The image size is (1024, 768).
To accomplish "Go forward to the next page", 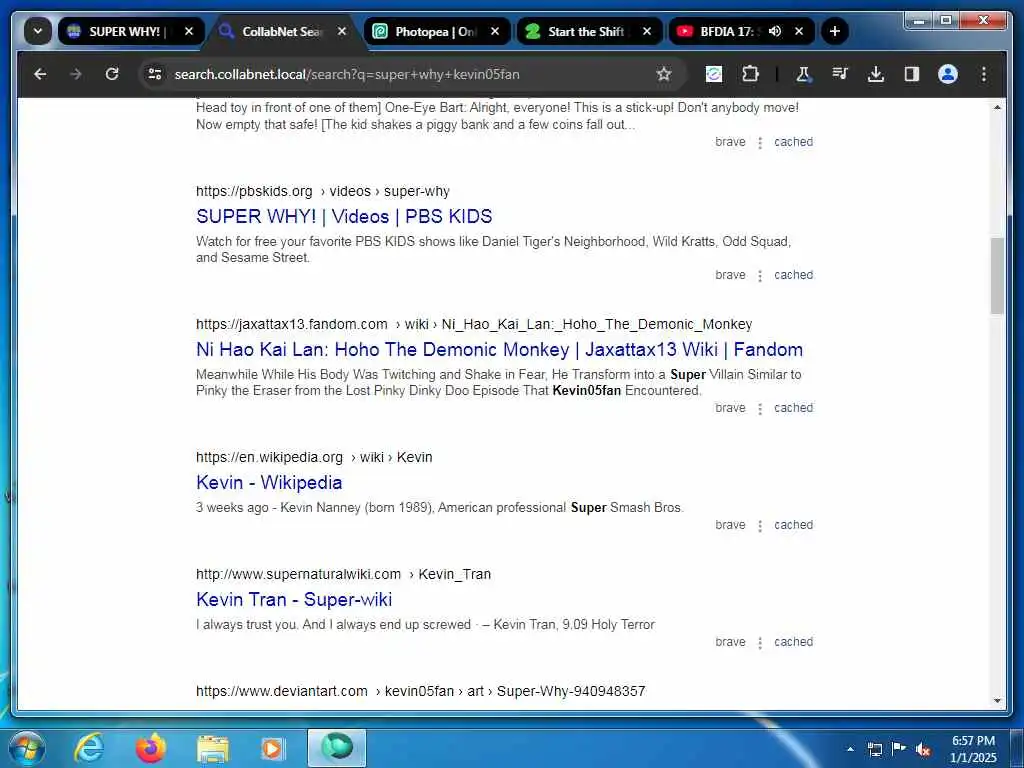I will pos(76,74).
